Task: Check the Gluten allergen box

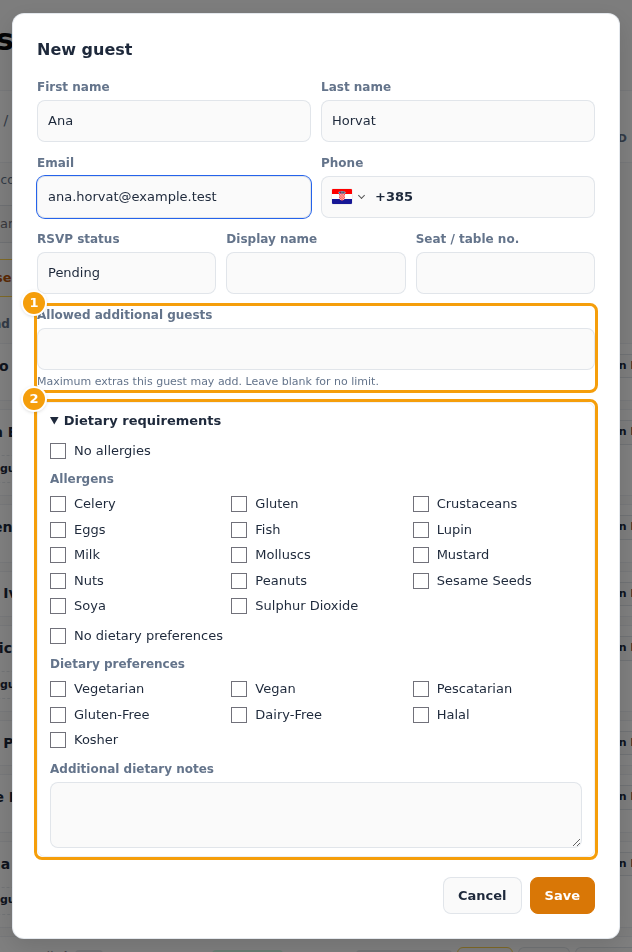Action: [x=239, y=504]
